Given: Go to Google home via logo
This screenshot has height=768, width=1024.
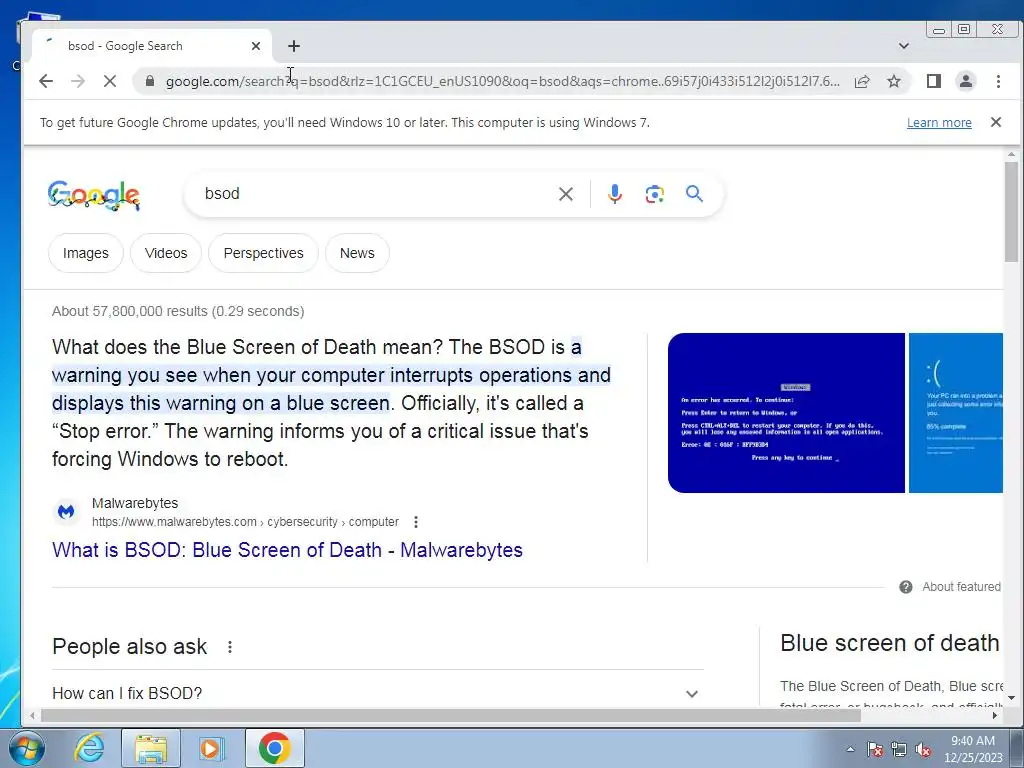Looking at the screenshot, I should pos(94,195).
